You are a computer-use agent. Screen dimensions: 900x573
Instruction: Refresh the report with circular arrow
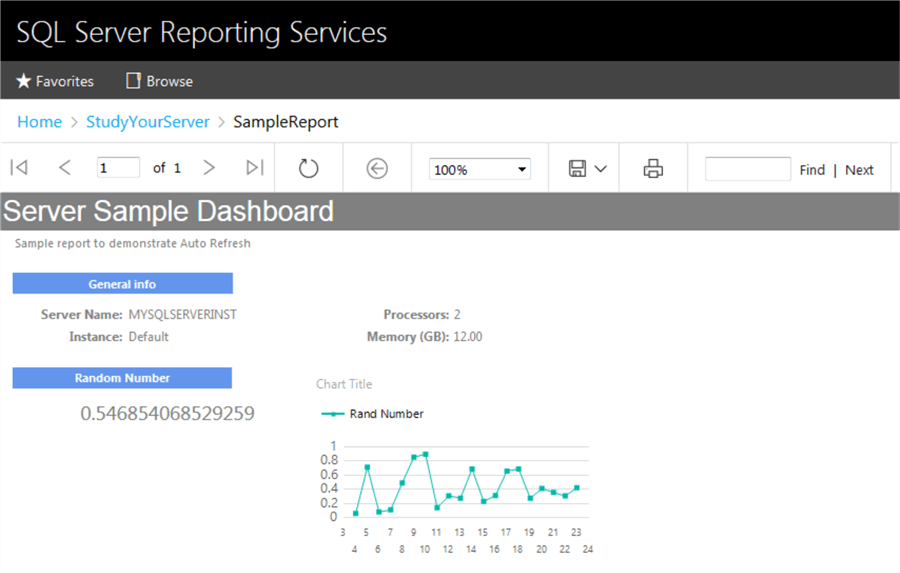(309, 168)
